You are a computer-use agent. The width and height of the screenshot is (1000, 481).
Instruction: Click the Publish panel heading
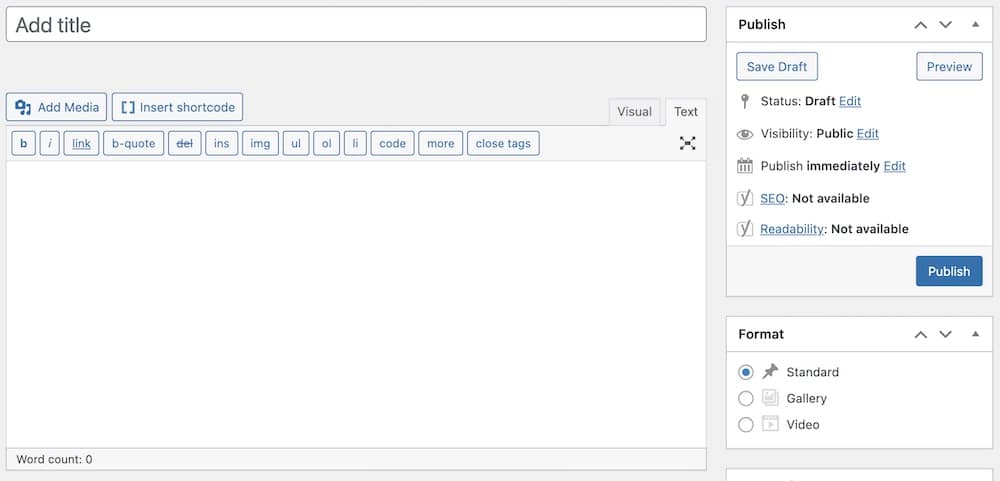[761, 25]
